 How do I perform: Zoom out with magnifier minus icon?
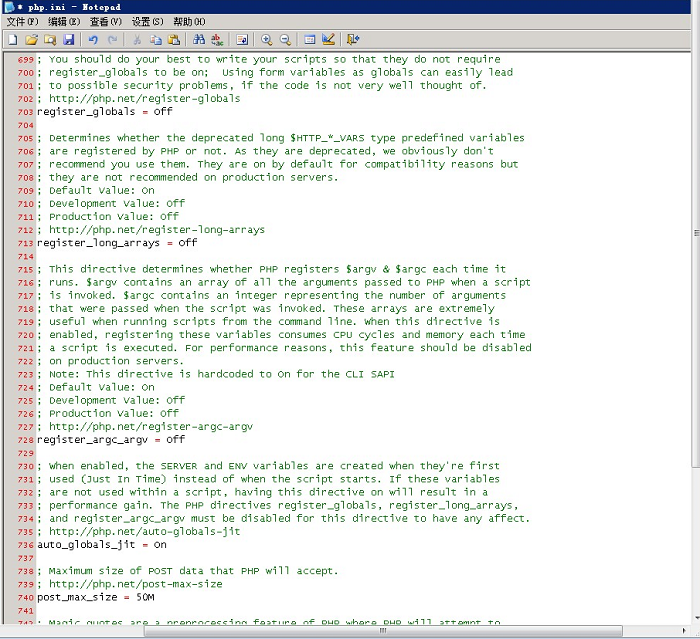tap(285, 40)
